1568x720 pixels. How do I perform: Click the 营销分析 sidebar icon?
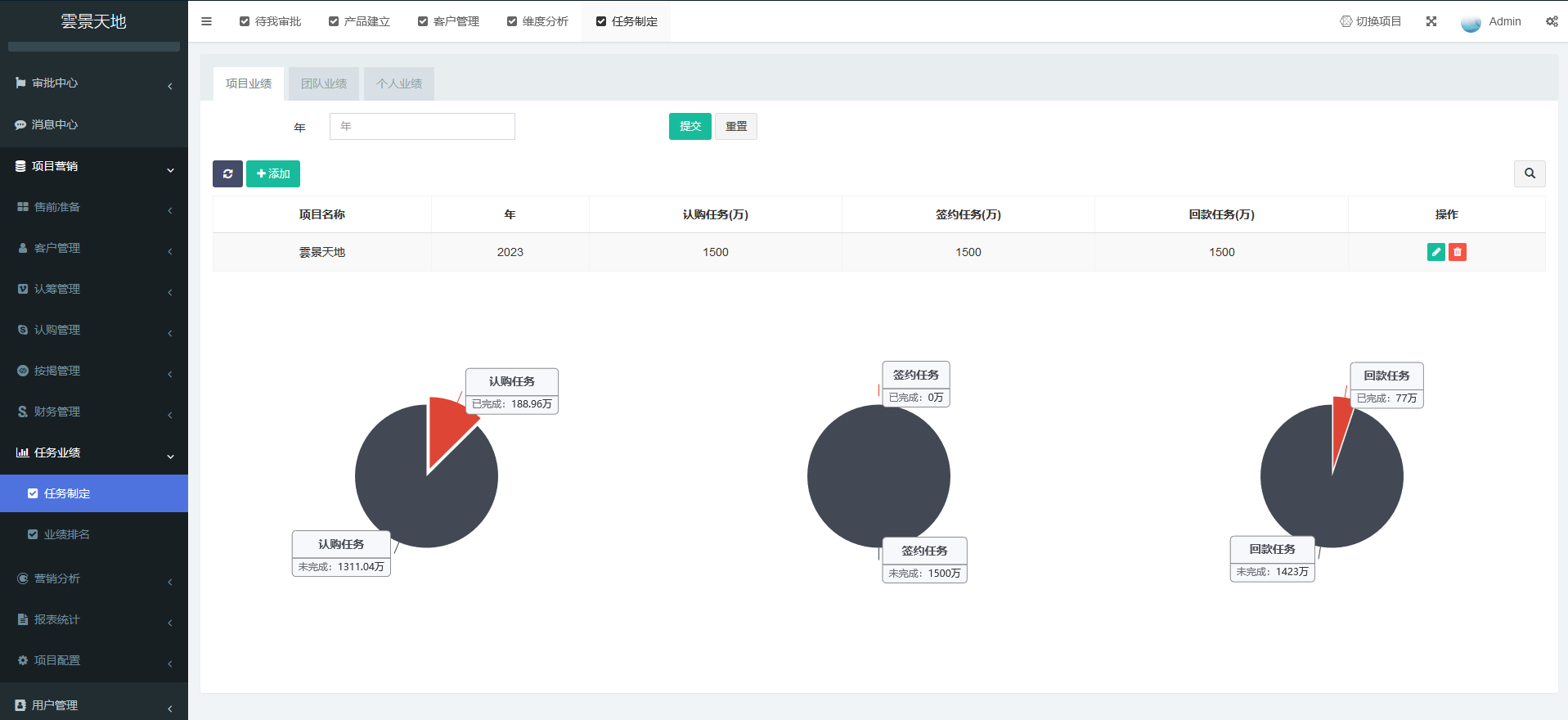[23, 578]
